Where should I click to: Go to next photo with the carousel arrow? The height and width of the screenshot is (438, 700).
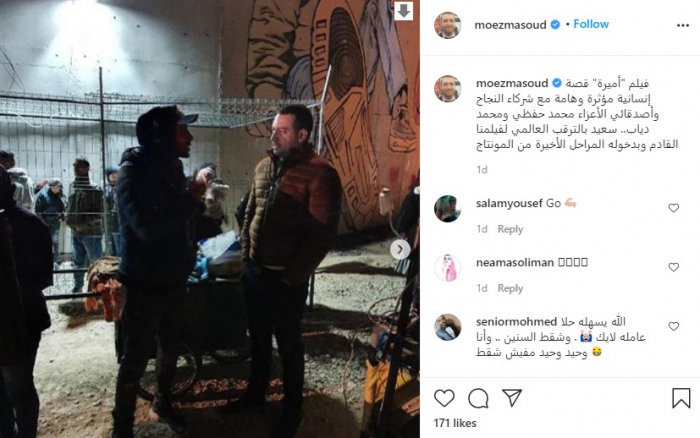[400, 249]
